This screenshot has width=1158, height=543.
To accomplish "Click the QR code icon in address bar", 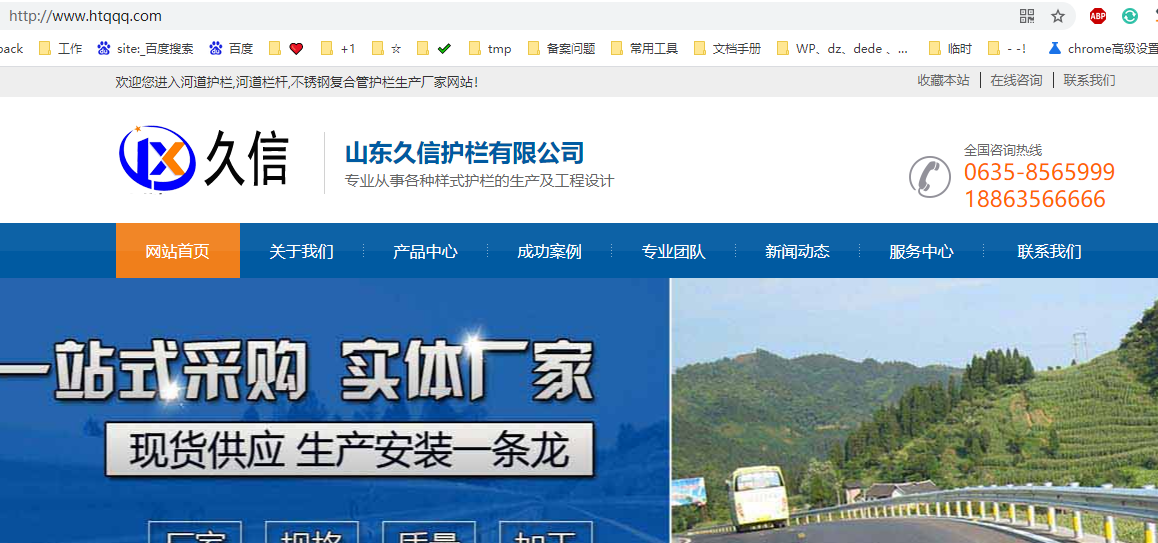I will (1026, 16).
